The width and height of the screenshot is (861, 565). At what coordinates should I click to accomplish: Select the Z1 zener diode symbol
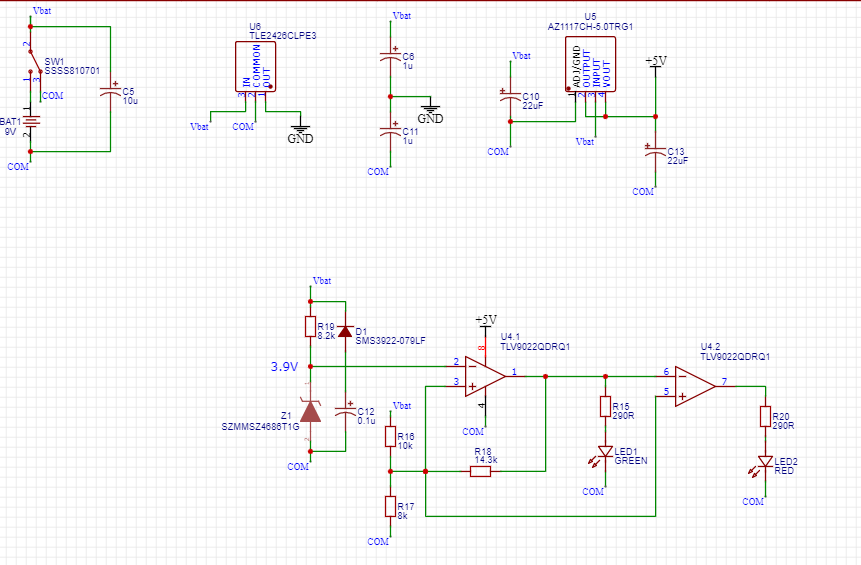[311, 411]
